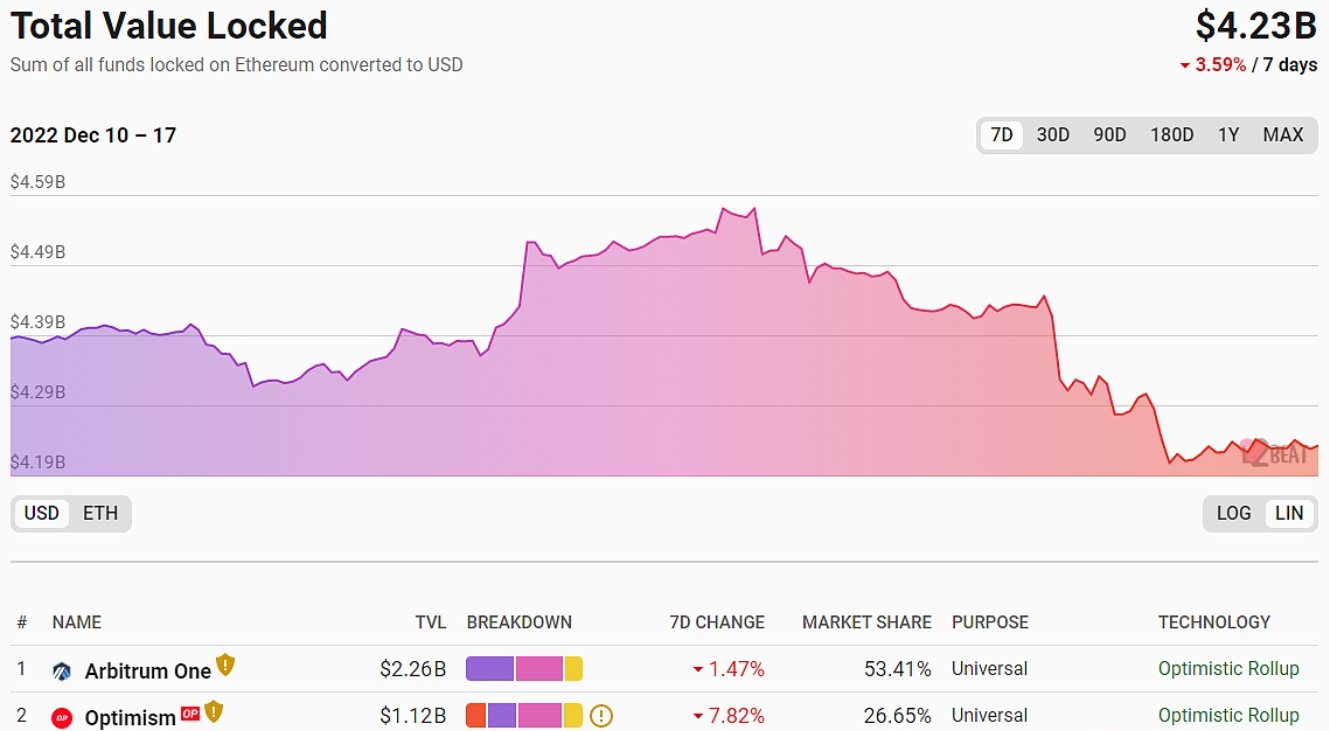This screenshot has height=731, width=1329.
Task: Click the L2BEAT watermark logo on chart
Action: tap(1273, 453)
